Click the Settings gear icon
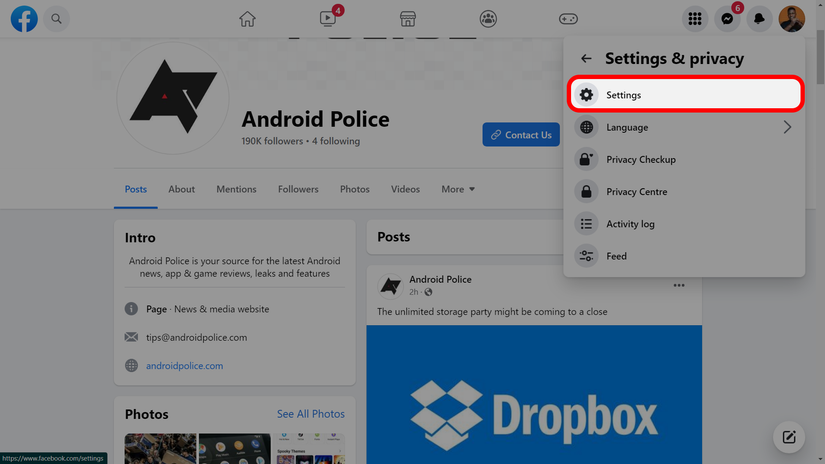This screenshot has width=825, height=464. click(x=586, y=95)
